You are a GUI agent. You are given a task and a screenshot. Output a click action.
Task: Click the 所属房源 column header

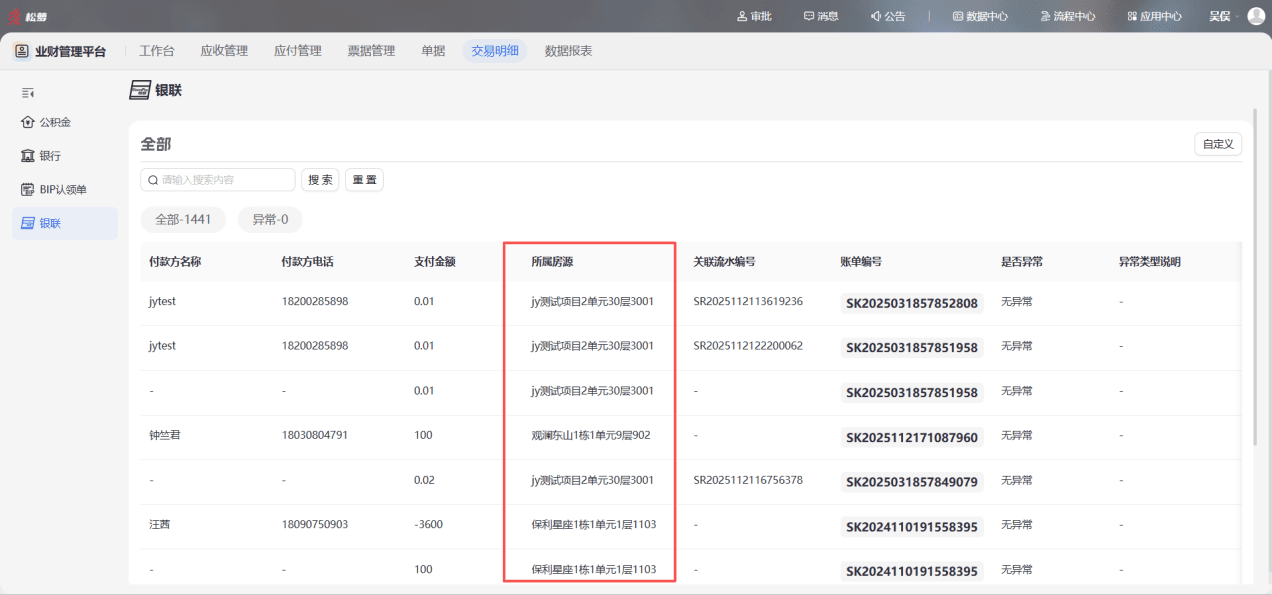[552, 262]
